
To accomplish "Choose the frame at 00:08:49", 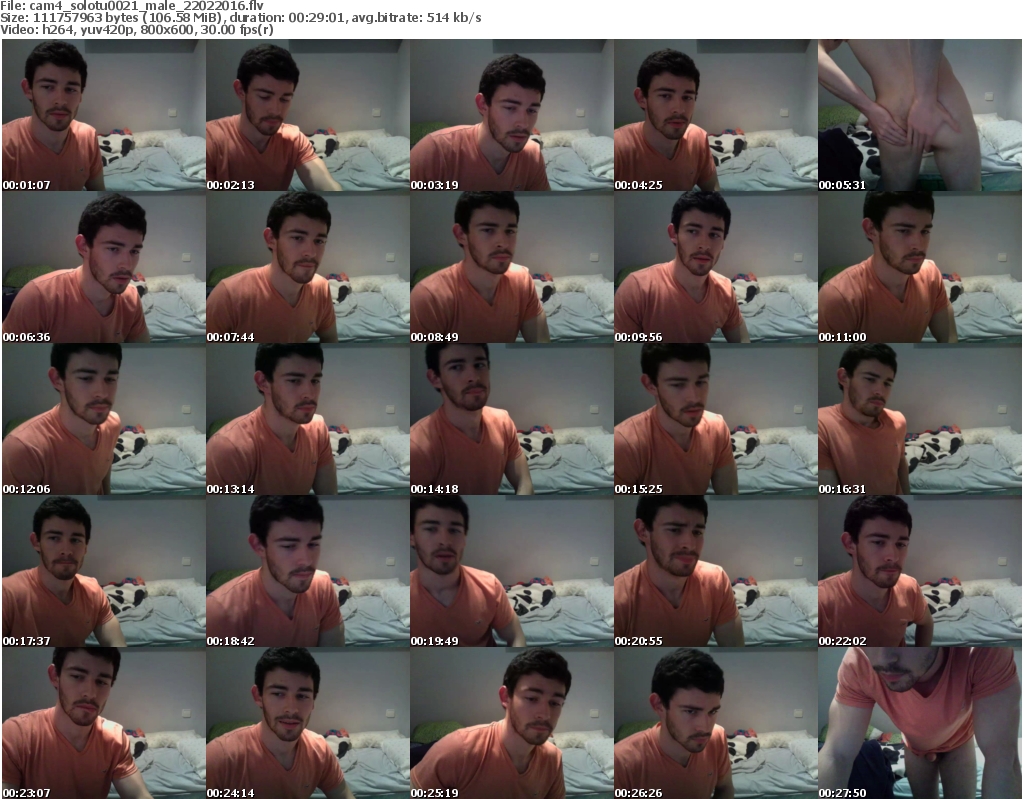I will point(511,267).
